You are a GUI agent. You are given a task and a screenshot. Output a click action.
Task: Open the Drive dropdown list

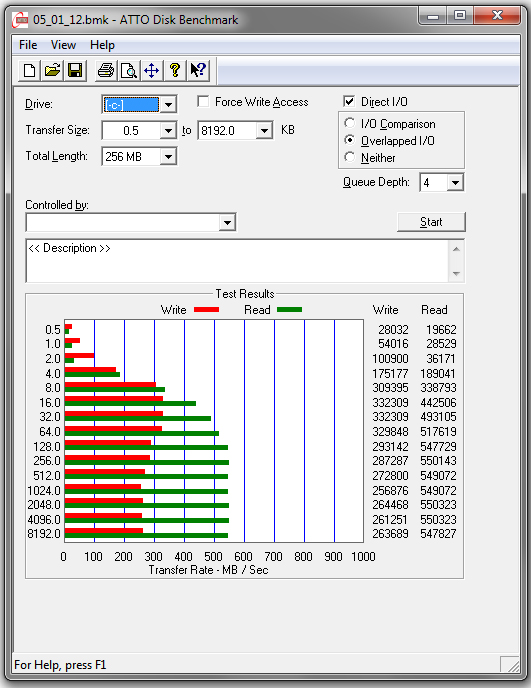pyautogui.click(x=168, y=104)
